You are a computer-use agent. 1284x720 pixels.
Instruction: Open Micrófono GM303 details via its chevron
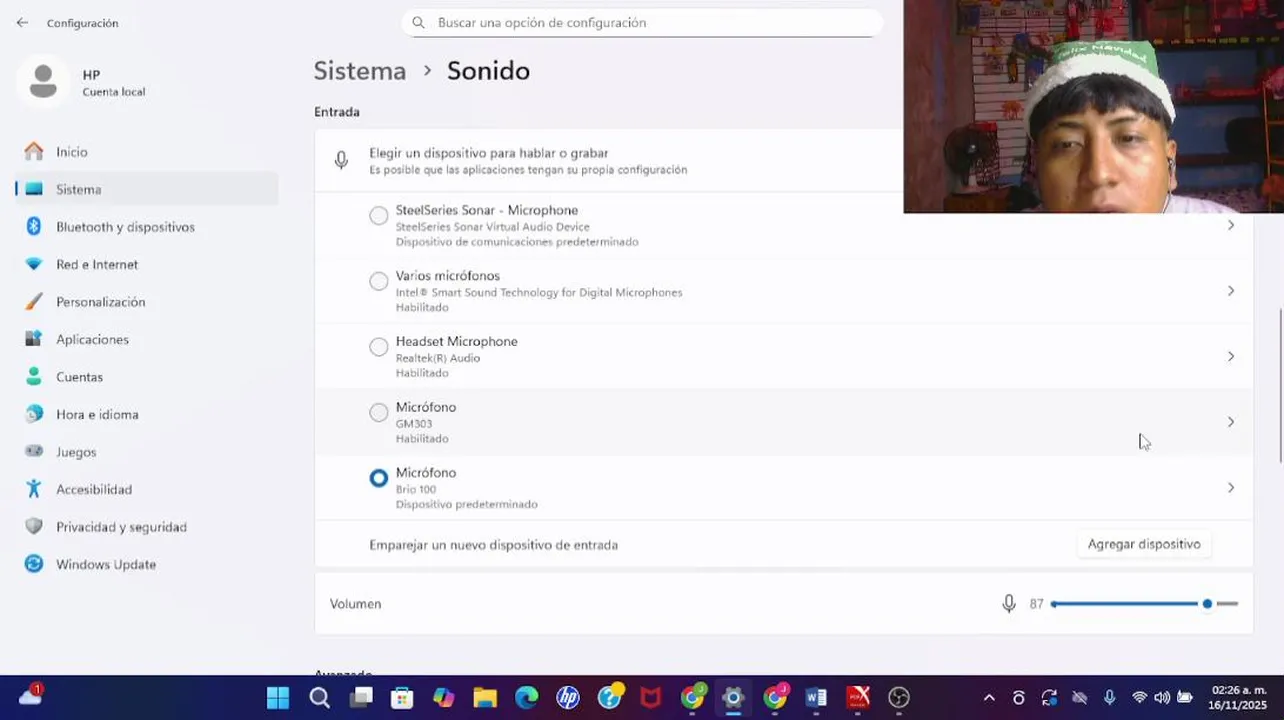click(1231, 422)
